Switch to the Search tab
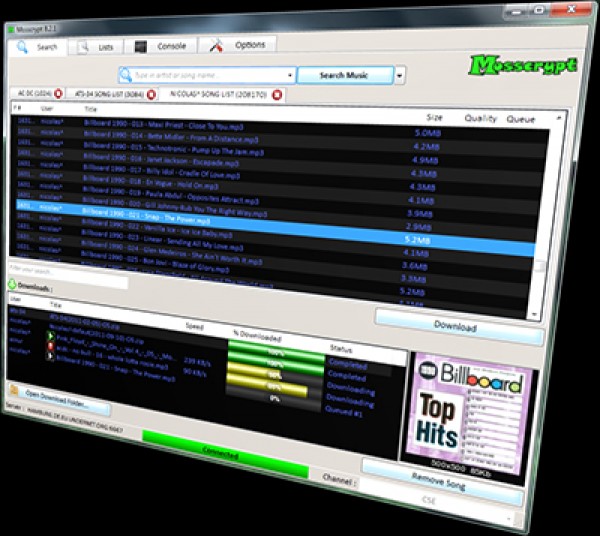 38,47
